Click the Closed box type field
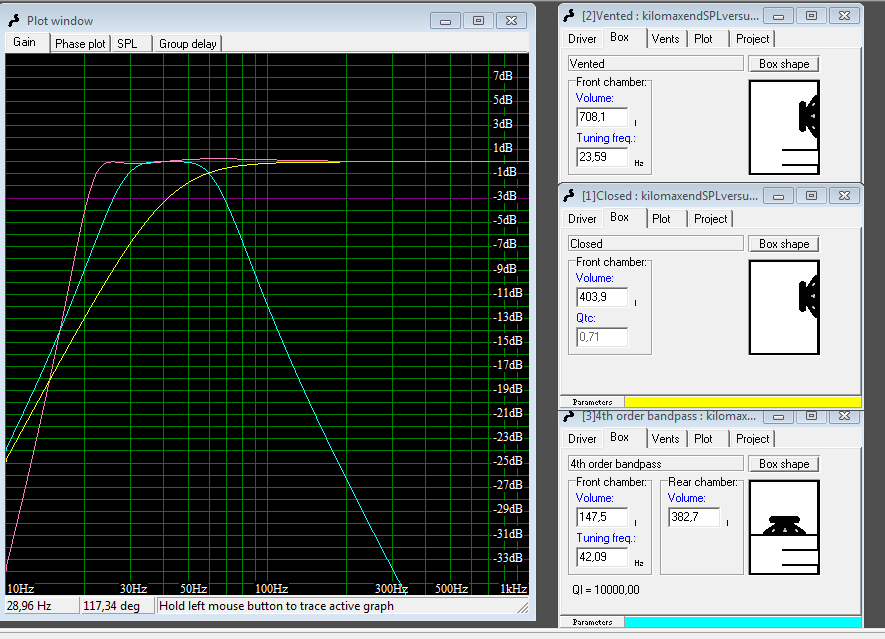Screen dimensions: 885x639 [655, 244]
